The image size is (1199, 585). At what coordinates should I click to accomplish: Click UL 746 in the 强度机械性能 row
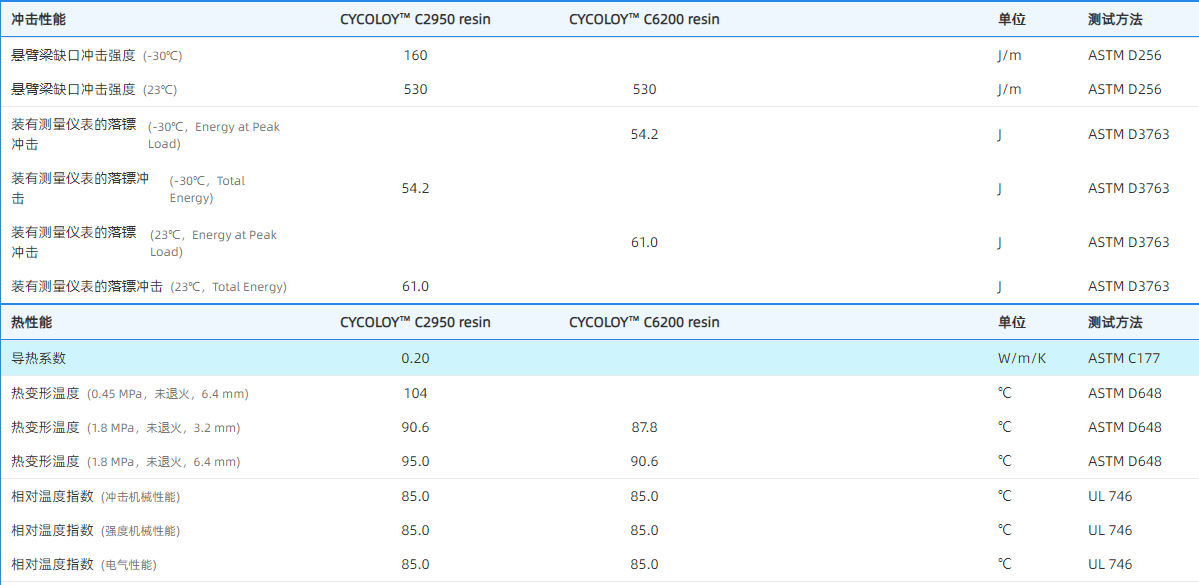pos(1110,531)
